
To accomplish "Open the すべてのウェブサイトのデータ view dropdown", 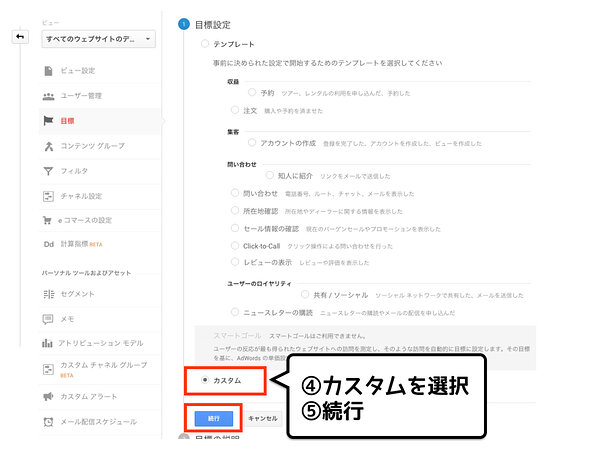I will 98,39.
